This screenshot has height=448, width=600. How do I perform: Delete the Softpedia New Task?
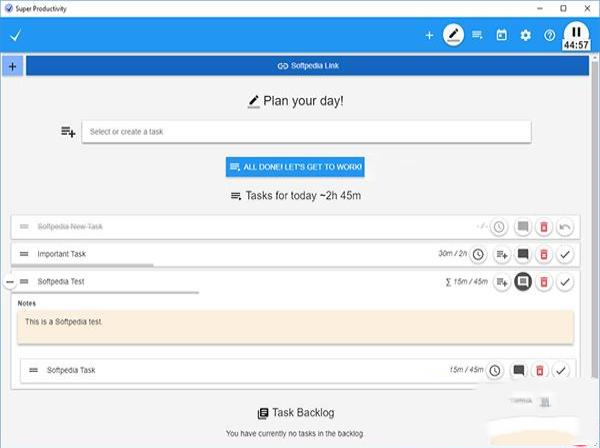tap(544, 227)
